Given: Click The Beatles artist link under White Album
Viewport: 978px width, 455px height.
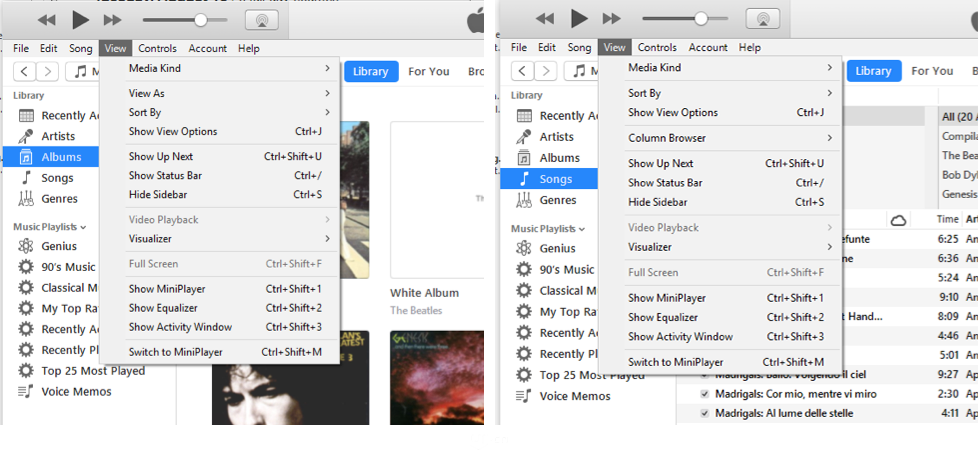Looking at the screenshot, I should 416,310.
